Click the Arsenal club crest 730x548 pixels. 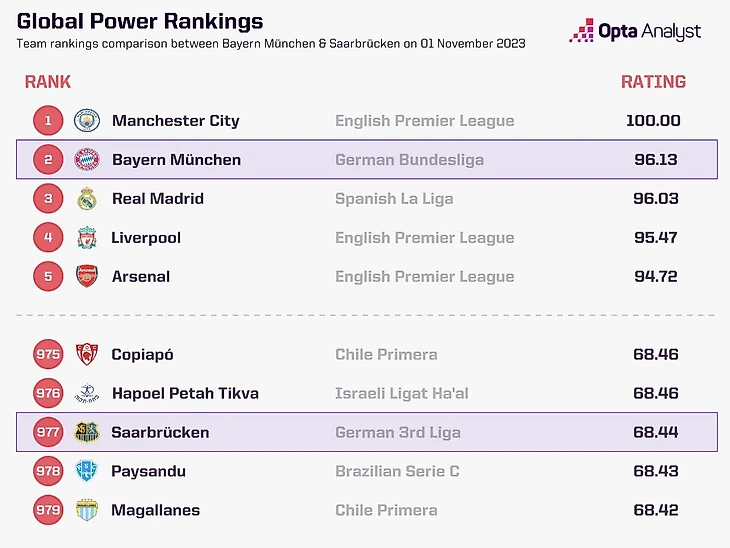click(x=86, y=277)
